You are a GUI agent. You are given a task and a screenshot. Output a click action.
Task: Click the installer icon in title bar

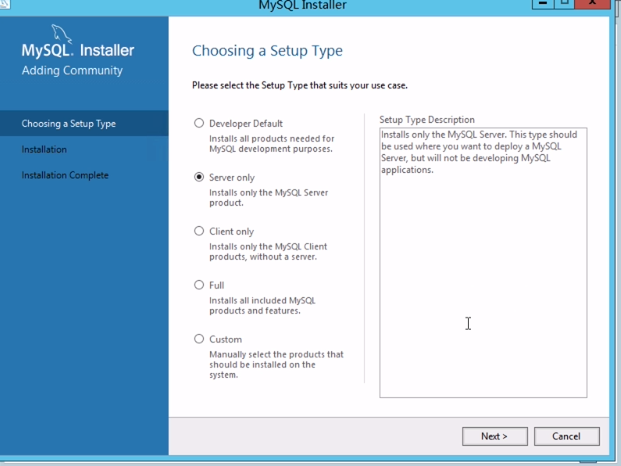[4, 4]
